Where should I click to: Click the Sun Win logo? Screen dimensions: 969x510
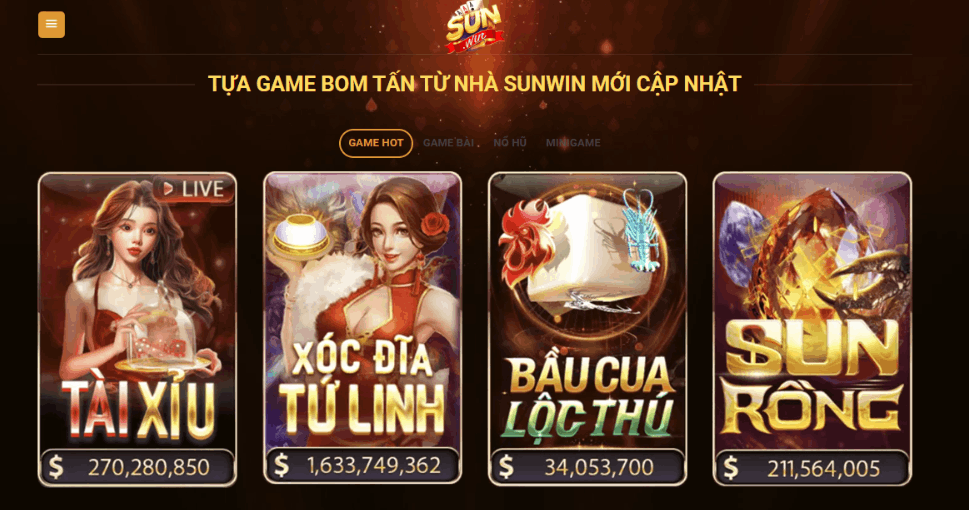pyautogui.click(x=475, y=28)
